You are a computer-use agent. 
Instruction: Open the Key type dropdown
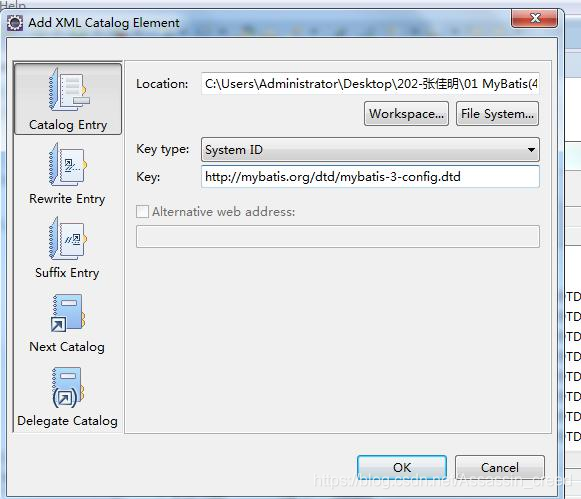coord(370,149)
